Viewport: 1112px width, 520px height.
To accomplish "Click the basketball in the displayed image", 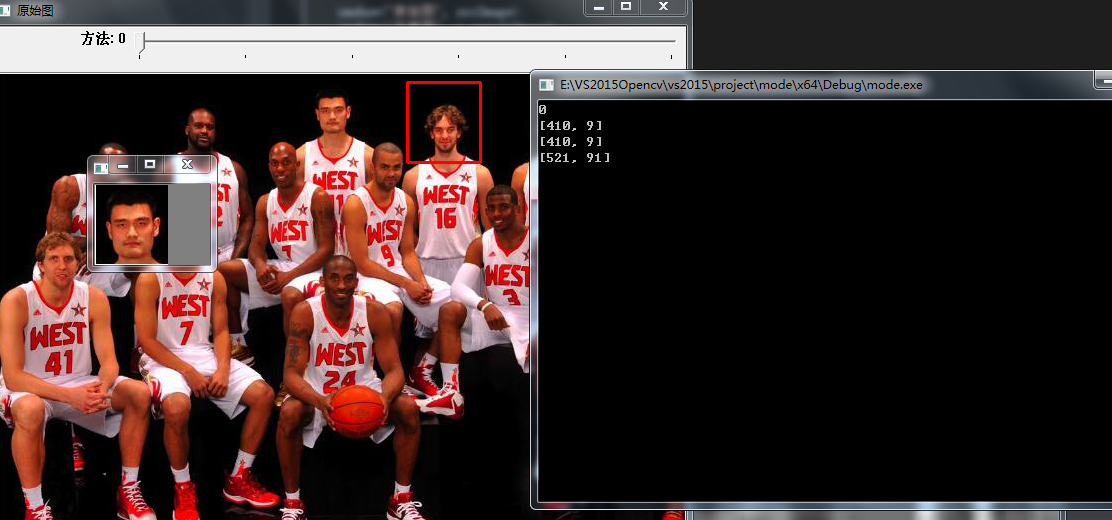I will point(357,411).
